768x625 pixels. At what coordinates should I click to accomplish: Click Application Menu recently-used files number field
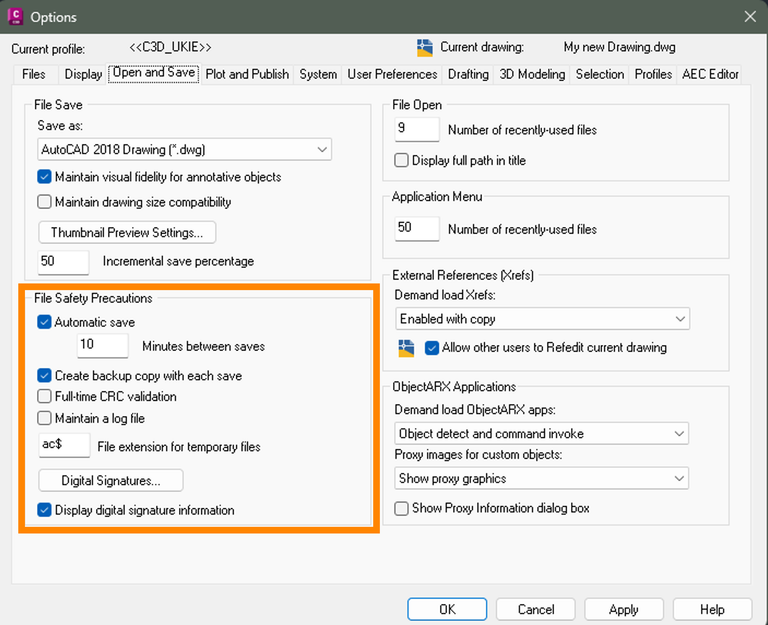pos(417,229)
